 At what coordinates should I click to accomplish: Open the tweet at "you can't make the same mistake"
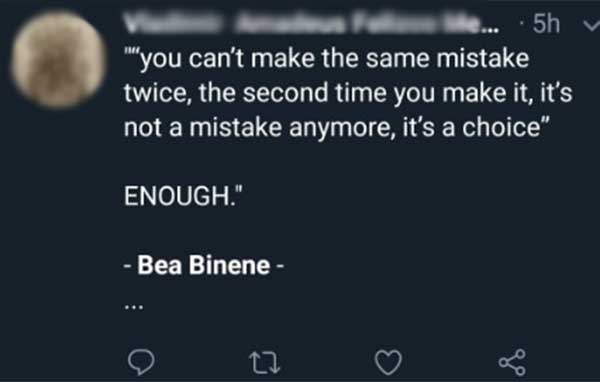click(x=326, y=59)
